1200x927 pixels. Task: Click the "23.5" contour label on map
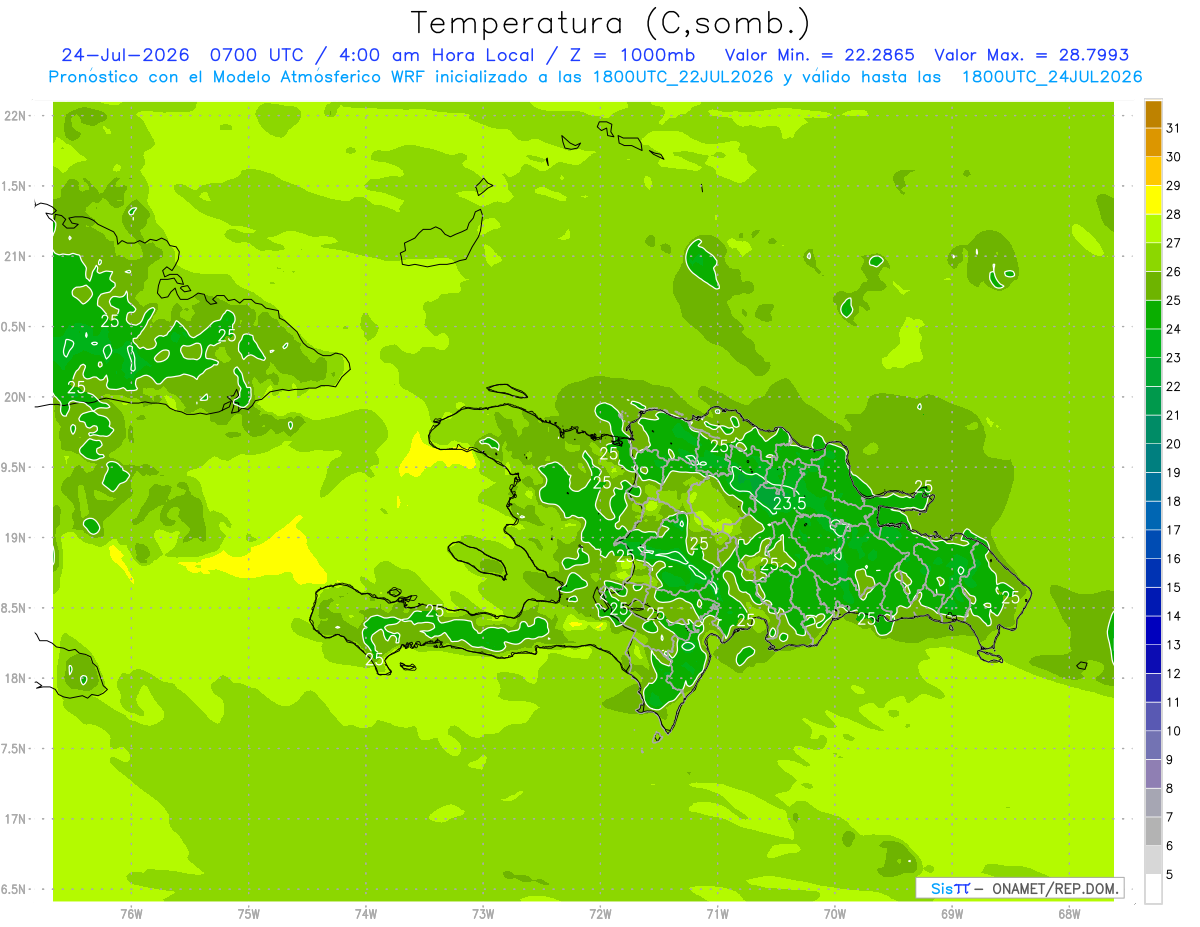pos(789,503)
